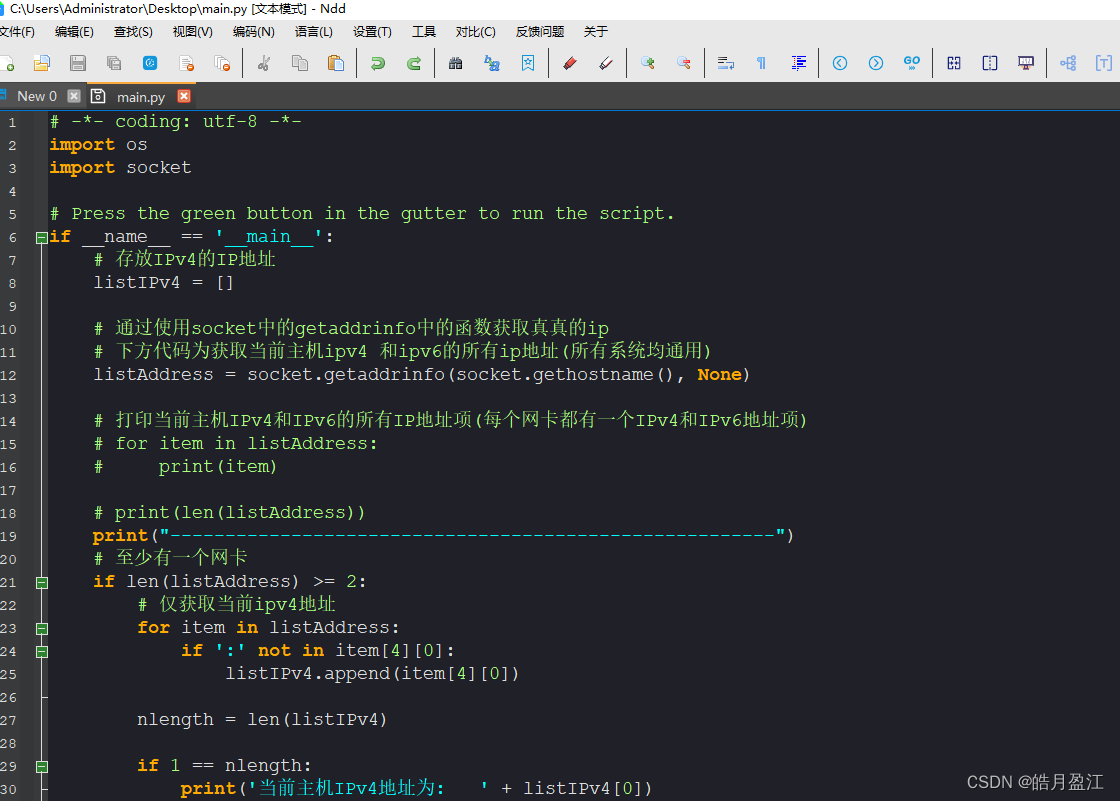Click the Paste clipboard icon
1120x801 pixels.
(336, 63)
